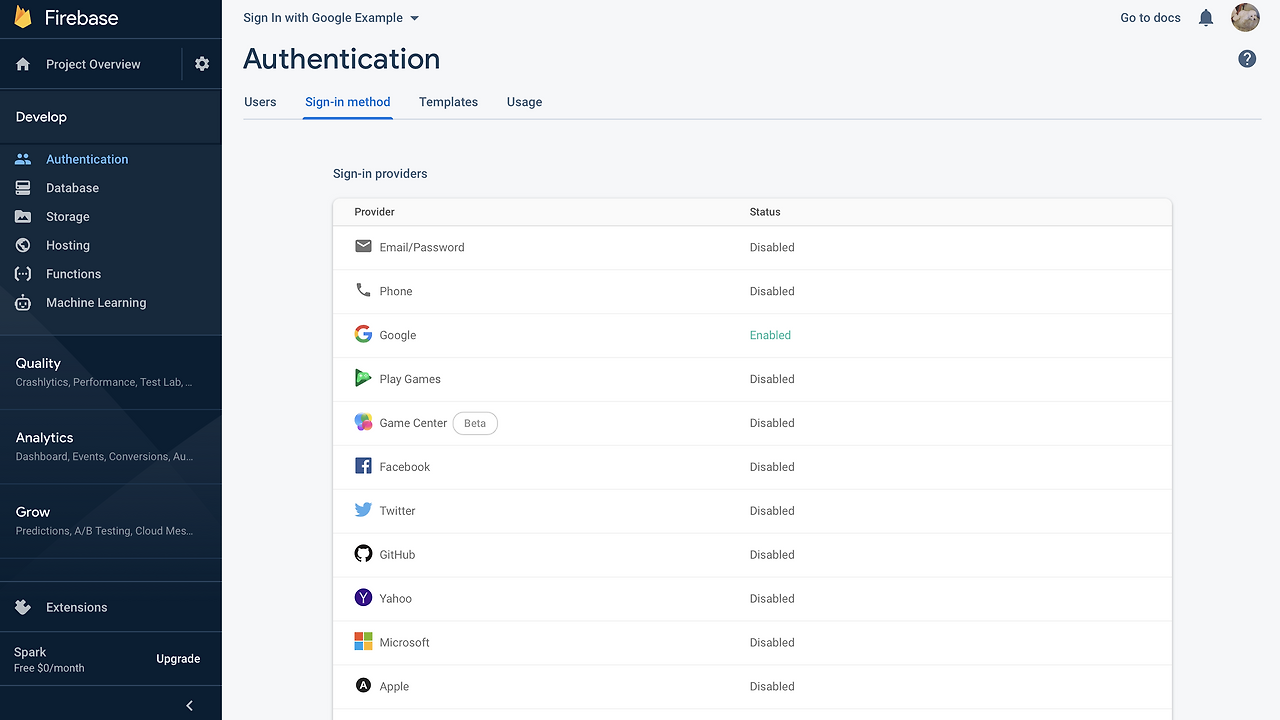Switch to the Users tab
The width and height of the screenshot is (1280, 720).
pyautogui.click(x=260, y=102)
